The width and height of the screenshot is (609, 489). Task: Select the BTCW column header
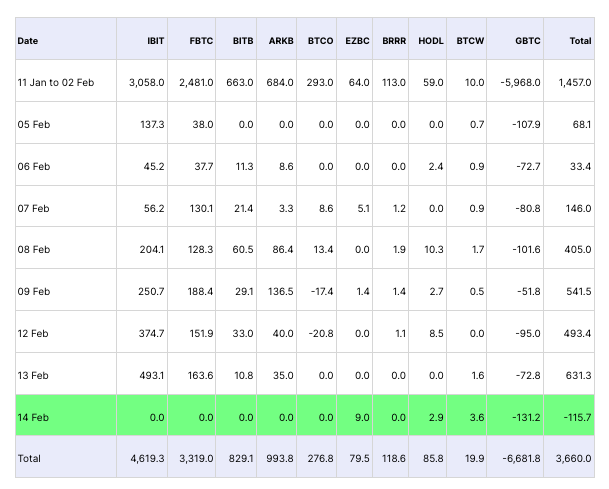[470, 41]
